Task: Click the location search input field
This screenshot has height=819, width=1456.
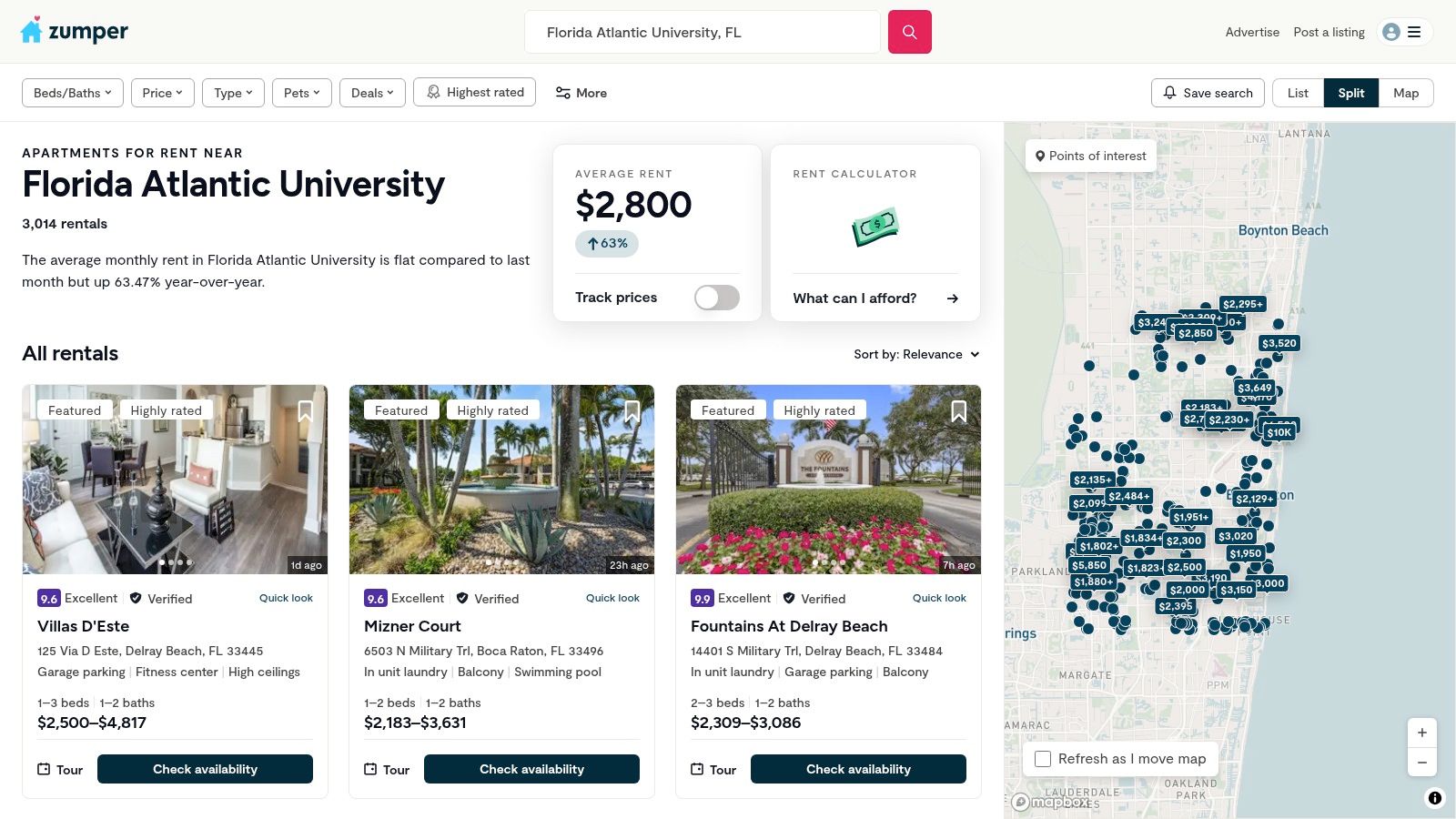Action: coord(703,32)
